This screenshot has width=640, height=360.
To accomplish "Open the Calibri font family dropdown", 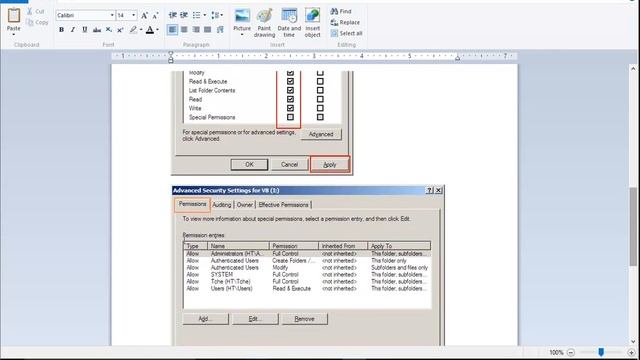I will point(112,15).
